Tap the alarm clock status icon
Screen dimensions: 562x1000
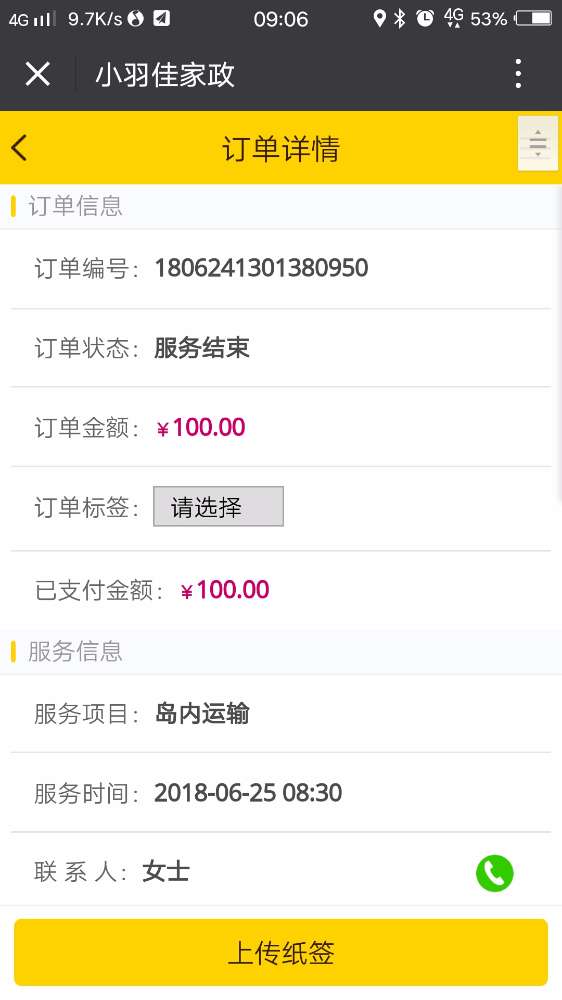click(425, 18)
